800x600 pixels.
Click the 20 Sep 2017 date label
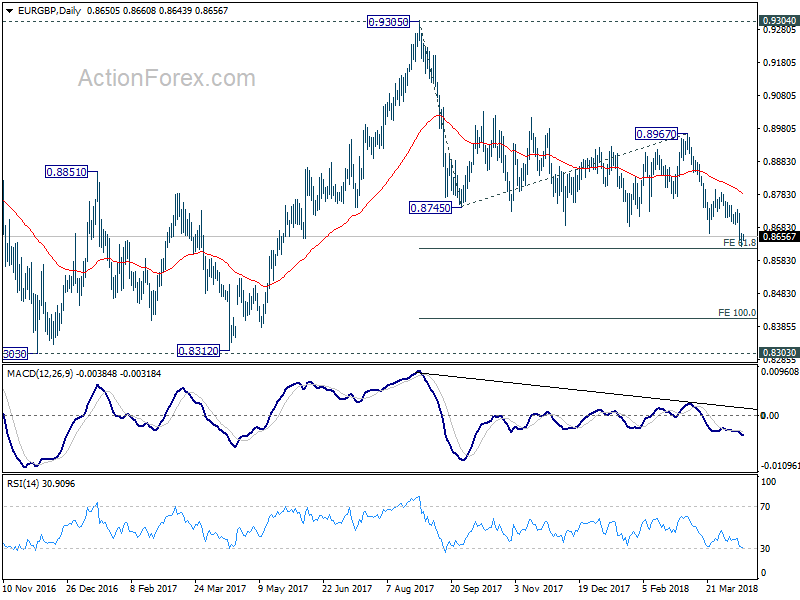click(x=476, y=588)
